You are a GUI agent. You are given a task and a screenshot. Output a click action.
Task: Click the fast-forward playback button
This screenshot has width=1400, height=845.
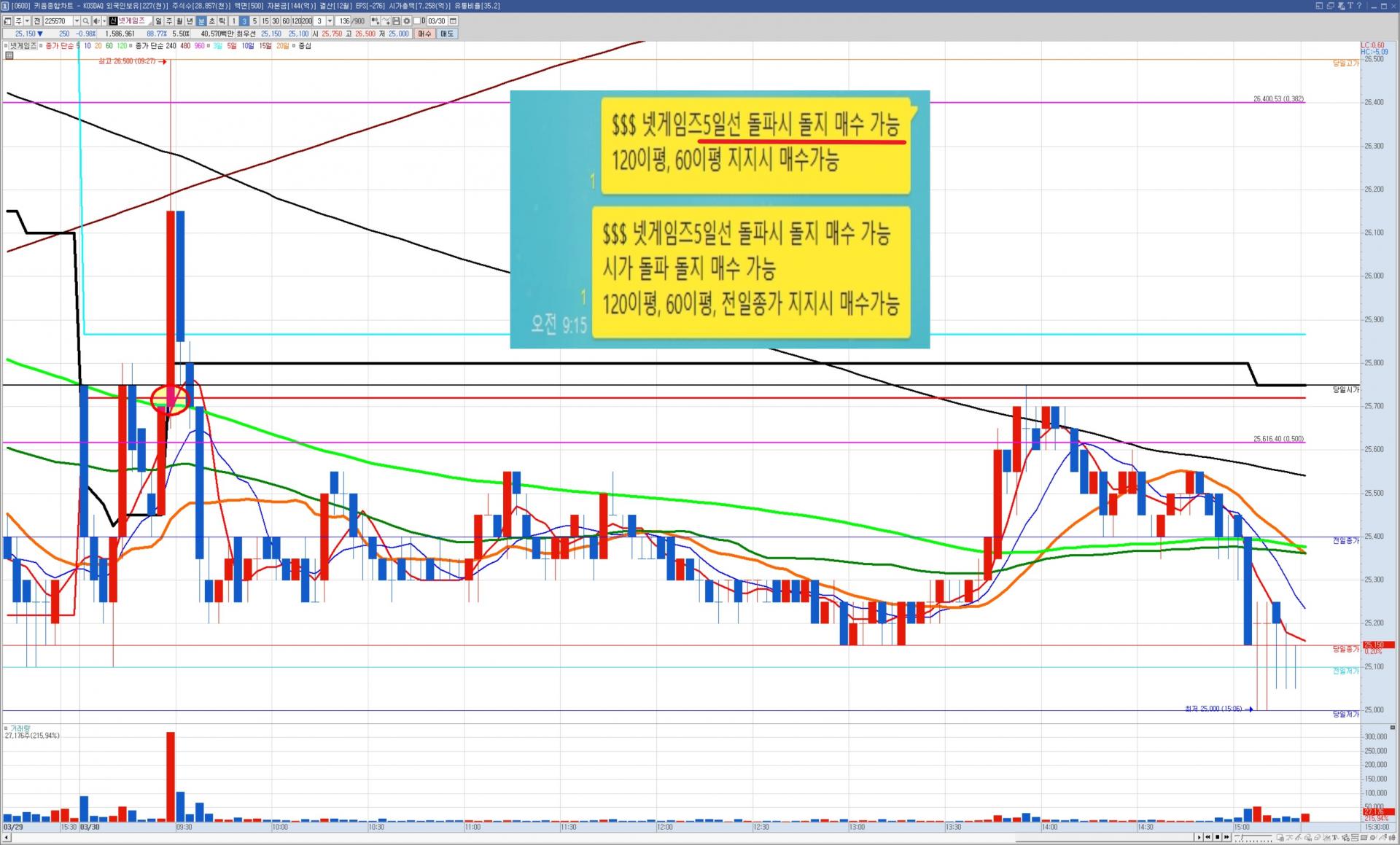click(x=1226, y=837)
